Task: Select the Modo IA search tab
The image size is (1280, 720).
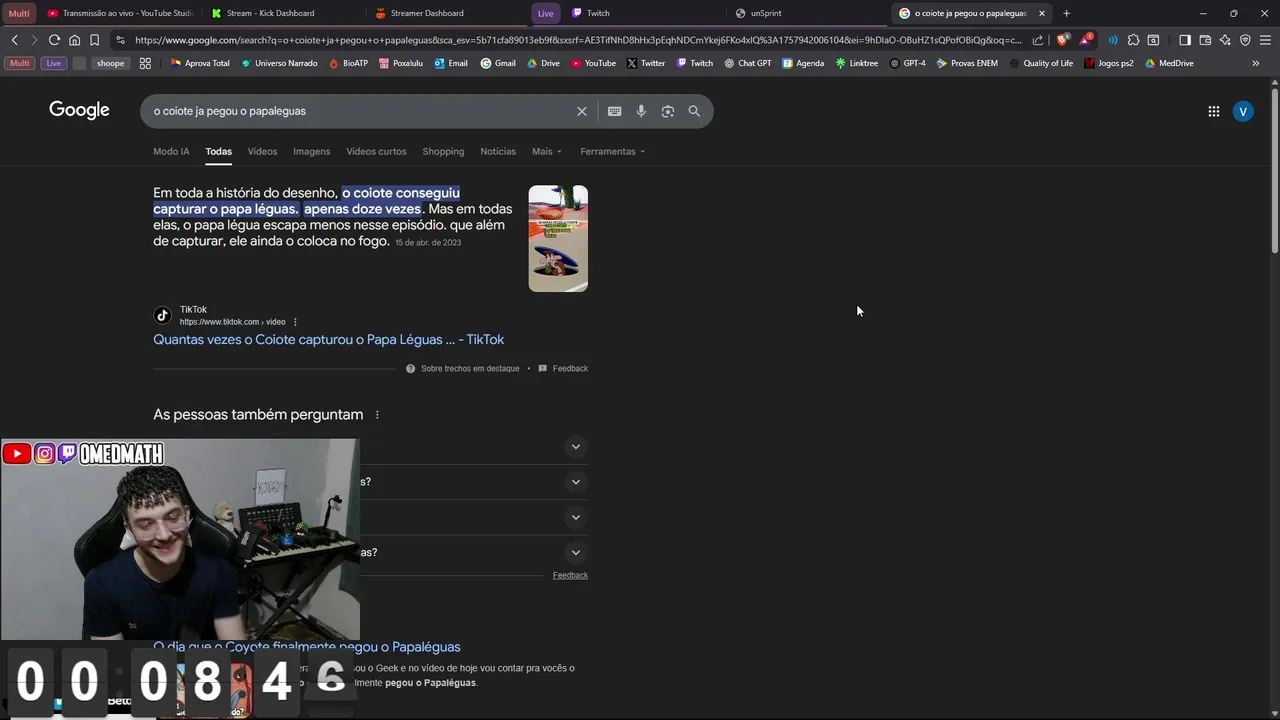Action: 171,151
